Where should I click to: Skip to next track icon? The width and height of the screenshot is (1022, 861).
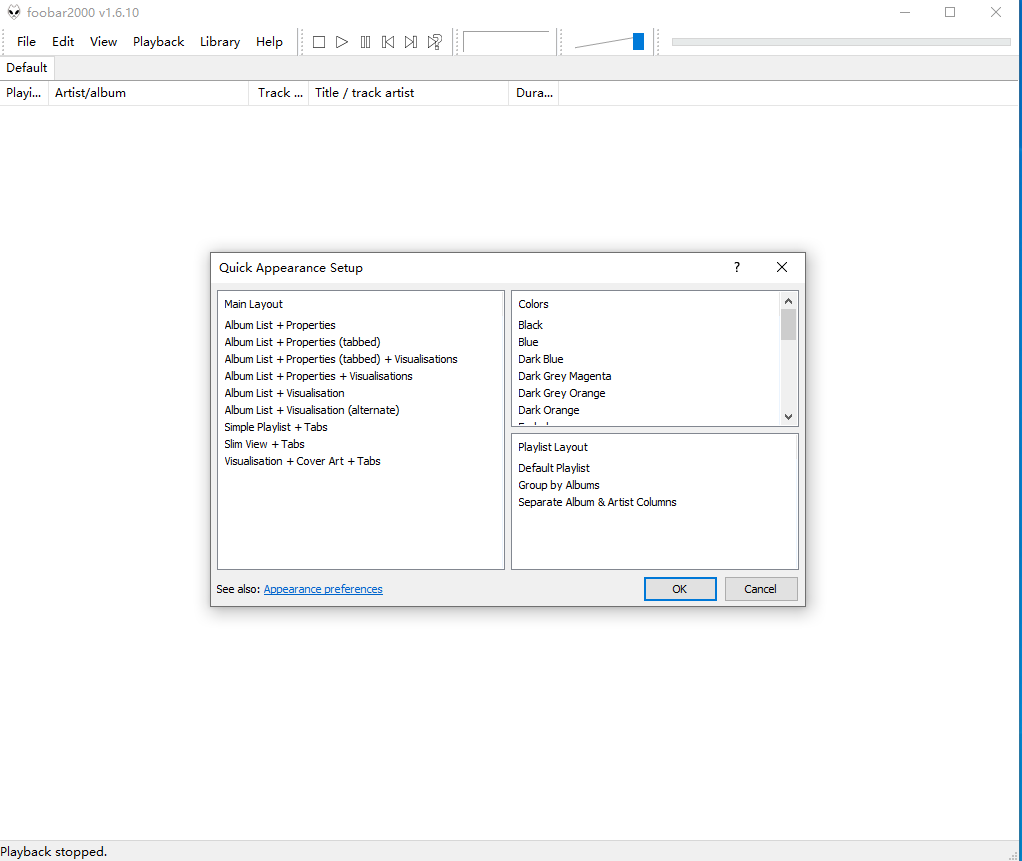[411, 41]
